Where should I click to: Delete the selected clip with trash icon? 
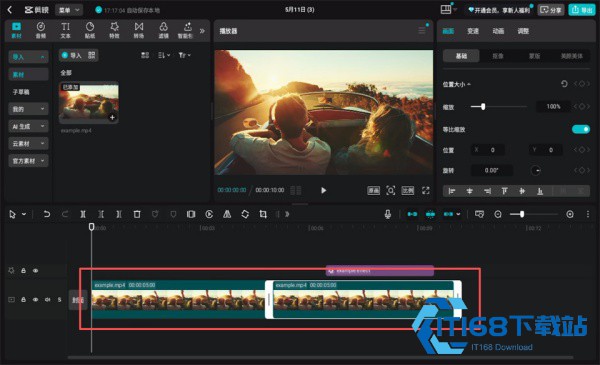point(137,214)
